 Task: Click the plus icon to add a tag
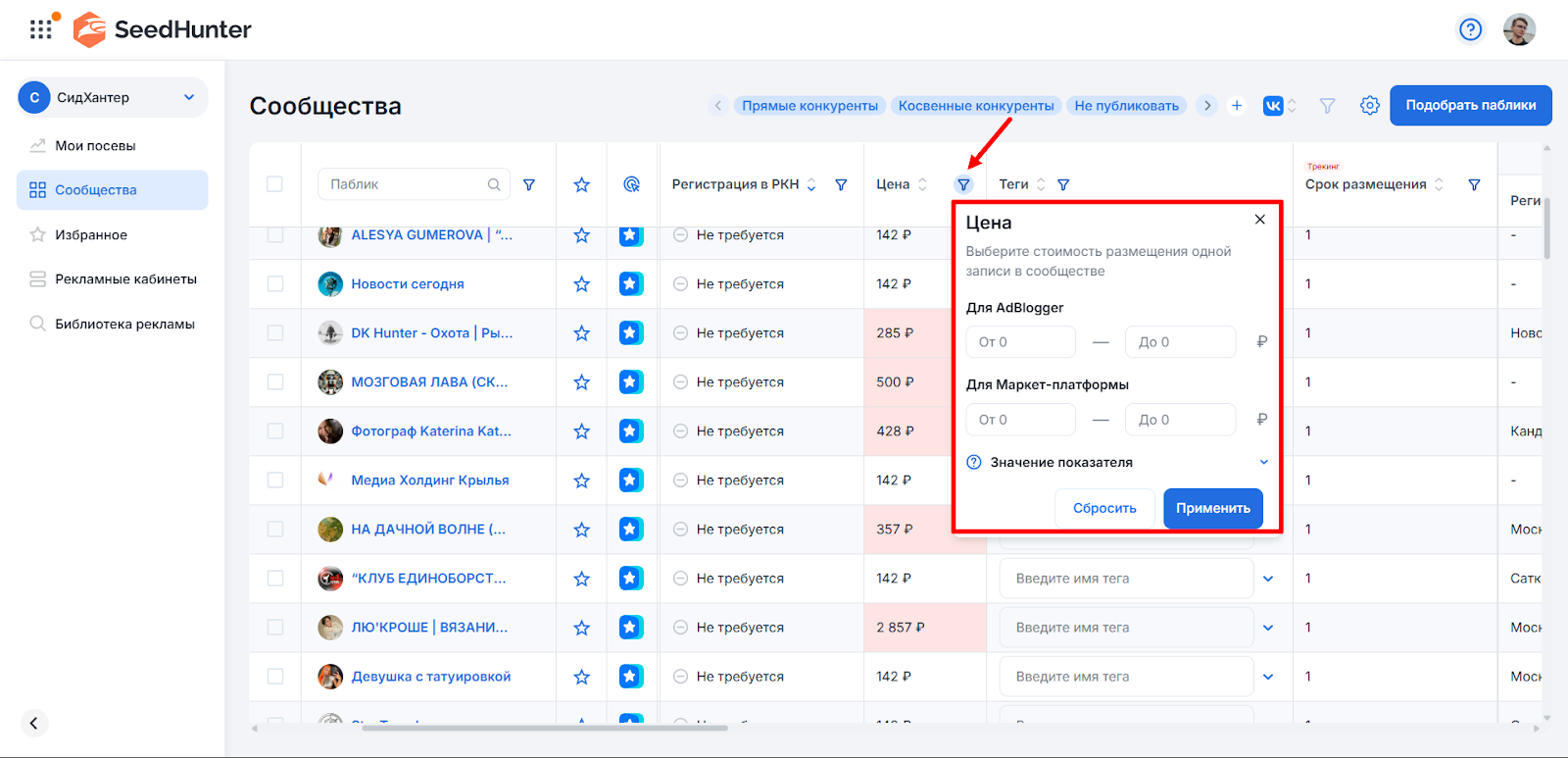[1237, 106]
